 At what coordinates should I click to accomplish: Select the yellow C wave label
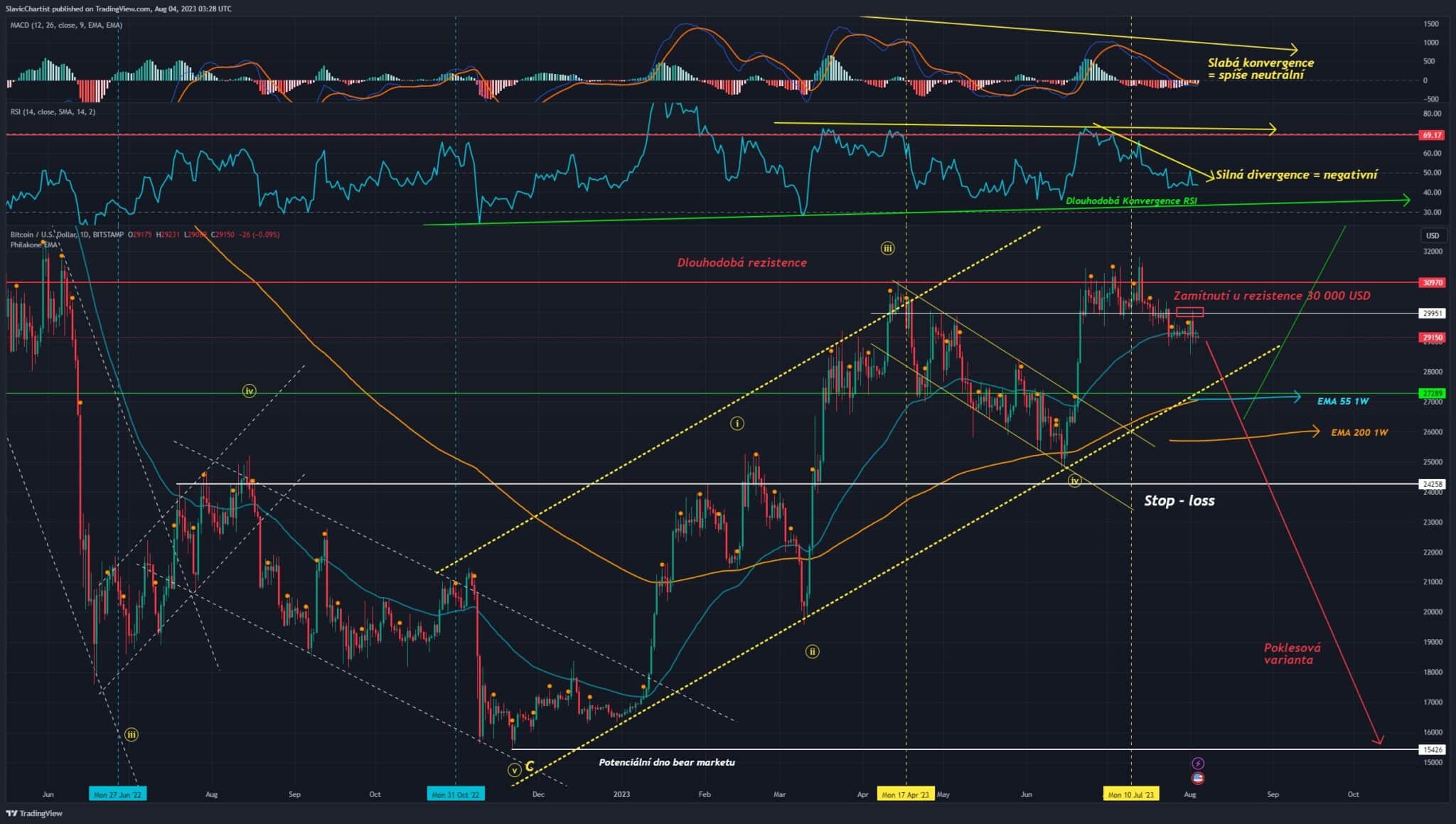coord(530,767)
